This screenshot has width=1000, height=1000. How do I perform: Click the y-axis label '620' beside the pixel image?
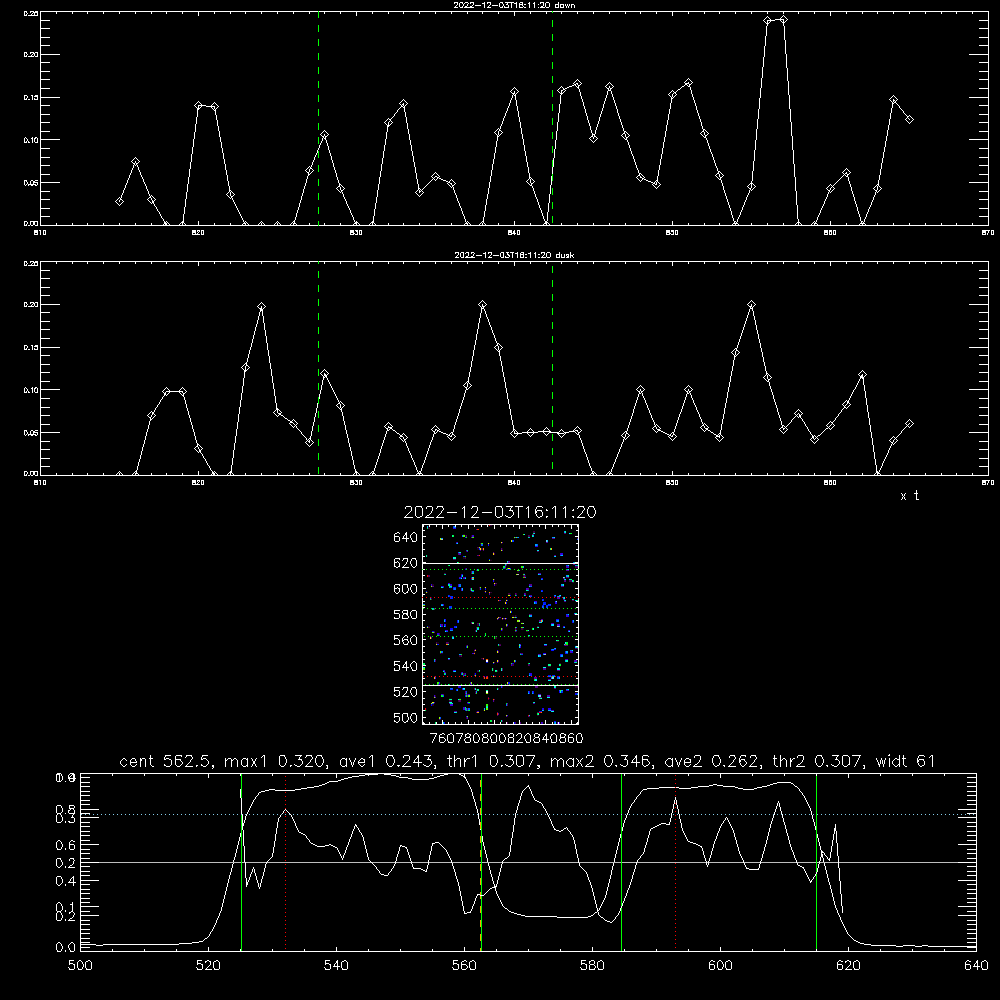point(406,563)
